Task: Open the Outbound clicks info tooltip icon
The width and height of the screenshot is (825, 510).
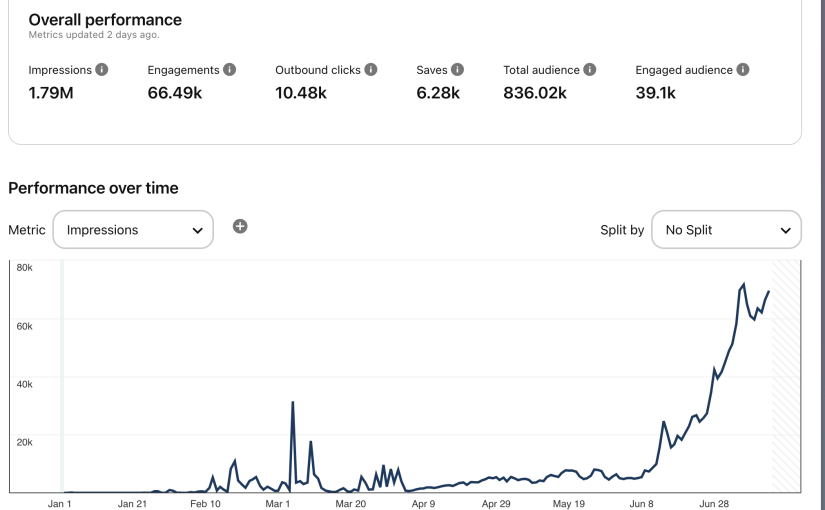Action: point(371,70)
